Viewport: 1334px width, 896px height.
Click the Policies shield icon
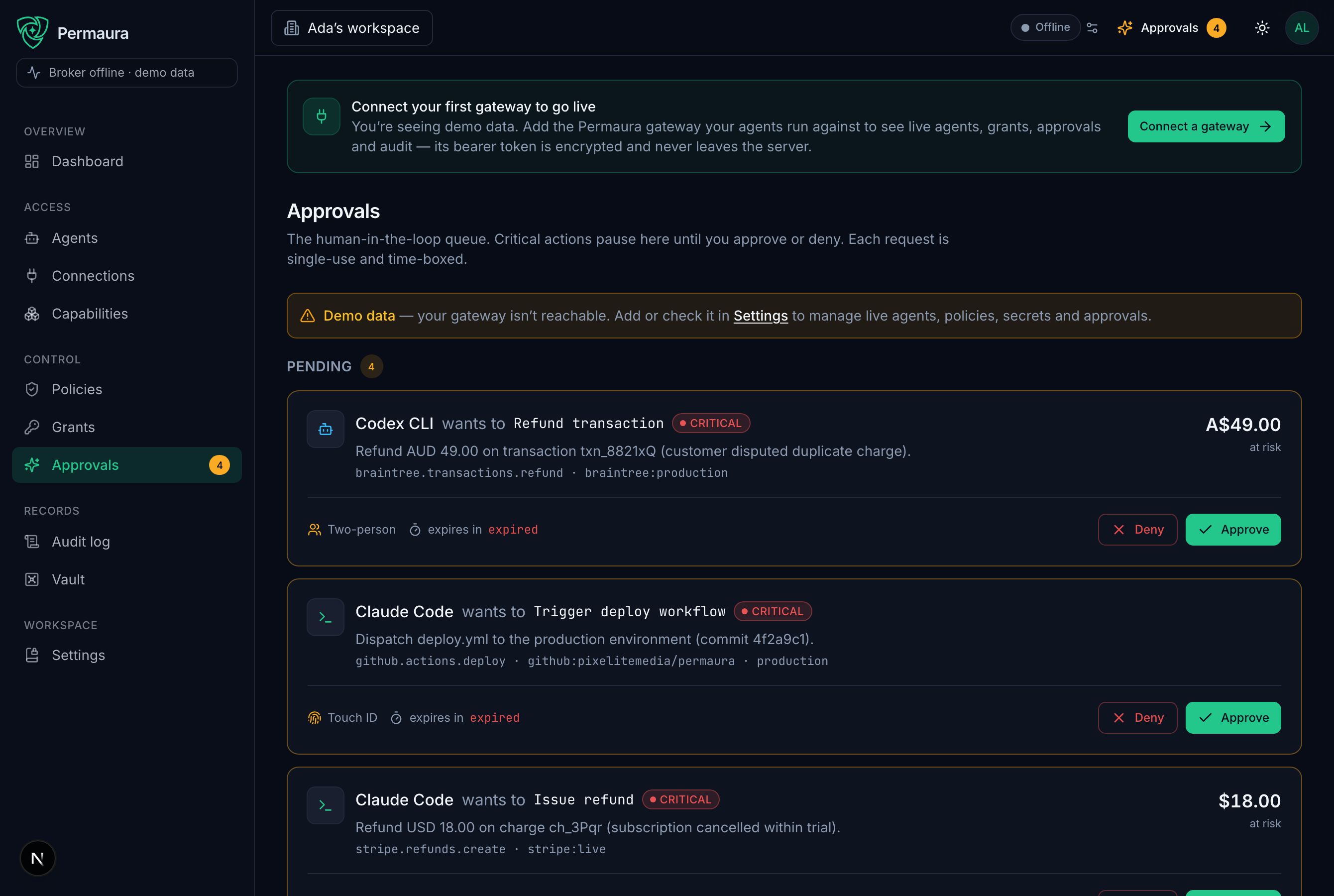[x=32, y=390]
